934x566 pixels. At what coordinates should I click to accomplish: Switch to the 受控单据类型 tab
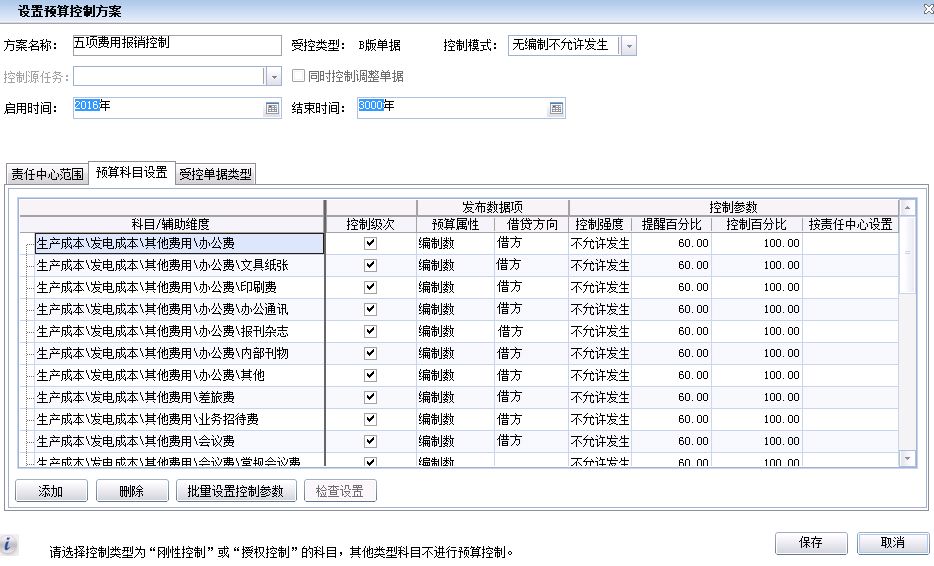[x=216, y=174]
